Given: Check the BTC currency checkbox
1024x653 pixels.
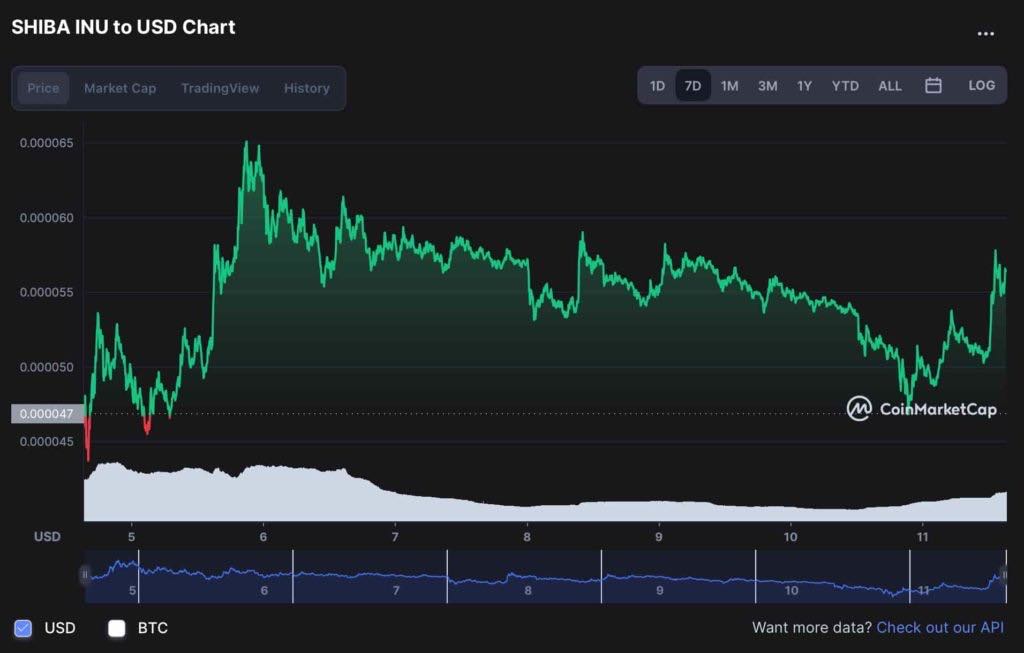Looking at the screenshot, I should (x=116, y=628).
